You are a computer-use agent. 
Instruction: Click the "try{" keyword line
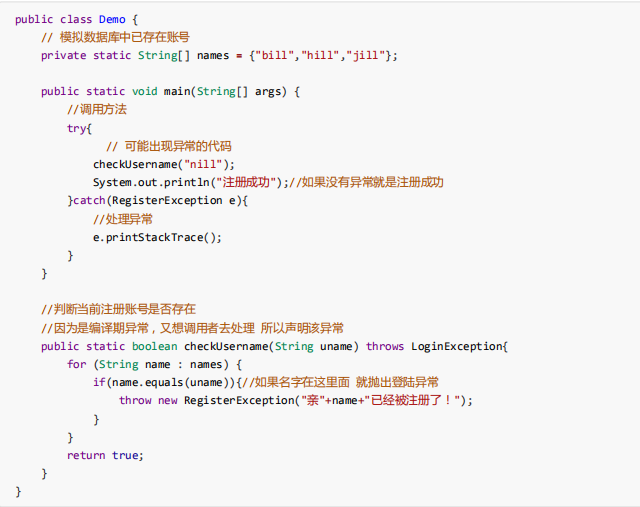click(80, 129)
